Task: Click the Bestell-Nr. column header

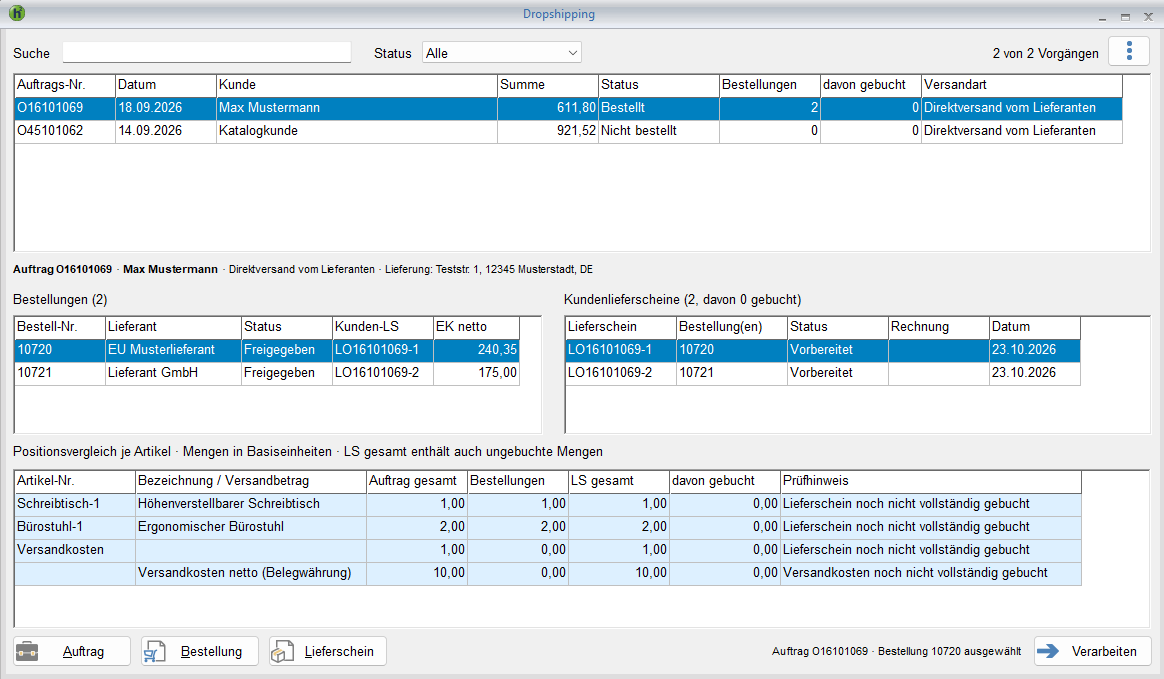Action: tap(60, 327)
